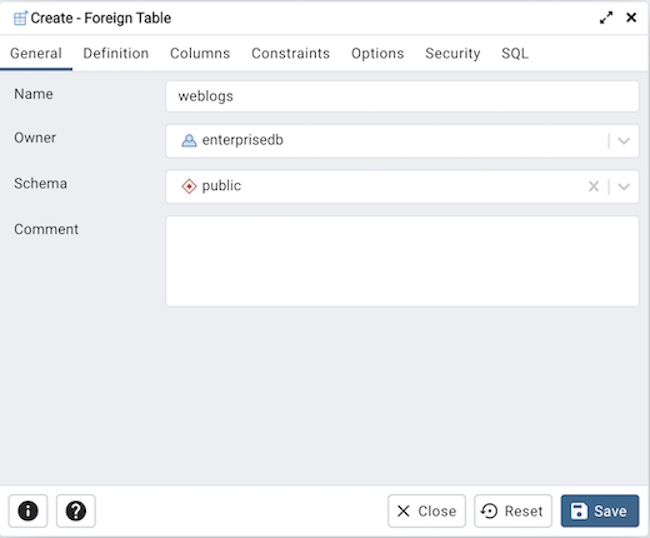The height and width of the screenshot is (538, 650).
Task: Open the Columns tab
Action: [200, 54]
